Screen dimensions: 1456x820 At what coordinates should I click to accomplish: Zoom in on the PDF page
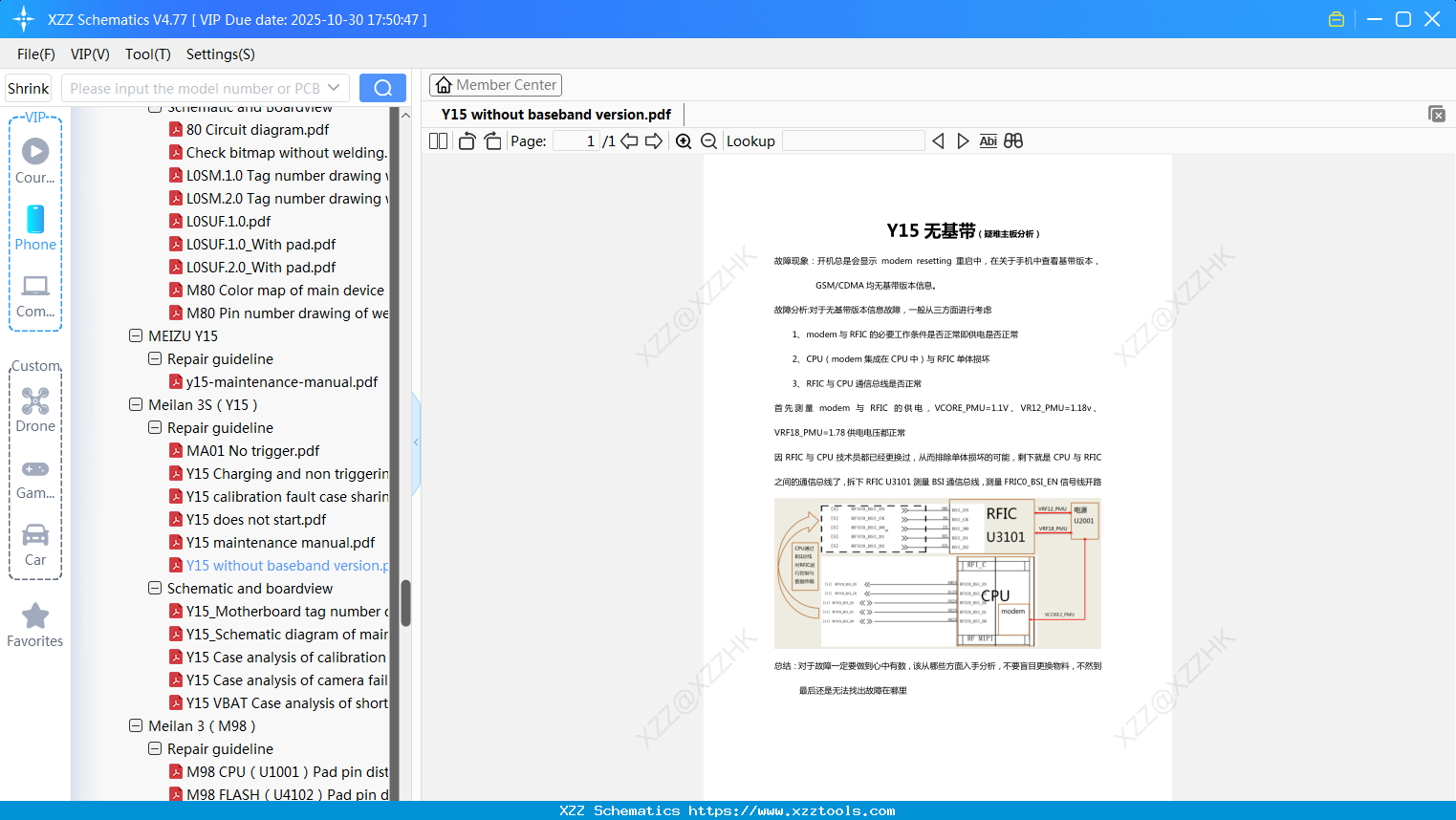[683, 140]
